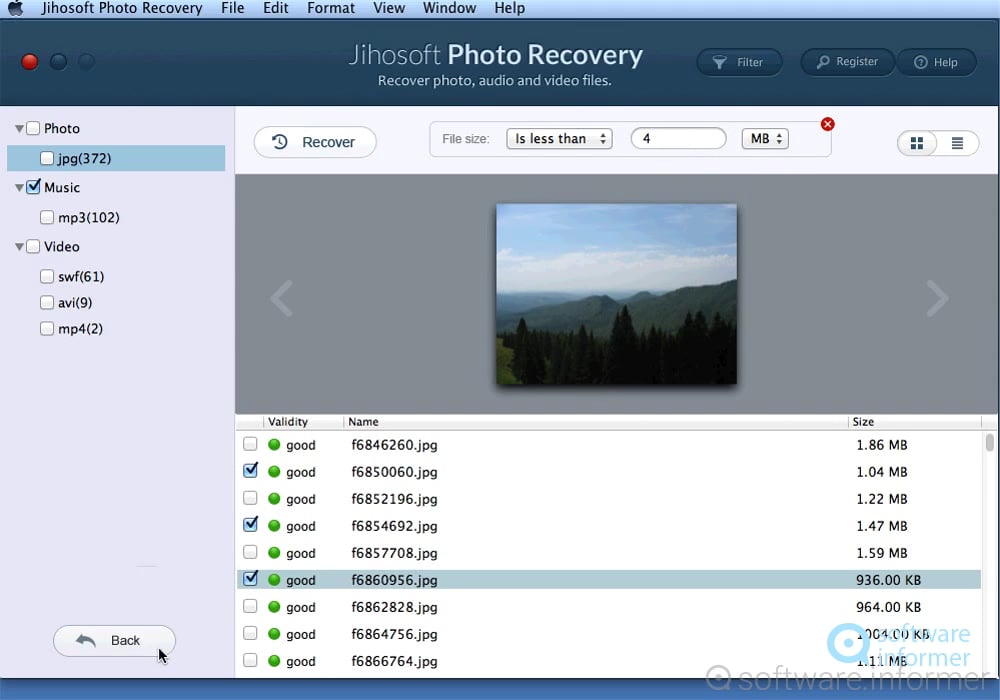Check the jpg(372) checkbox
Image resolution: width=1000 pixels, height=700 pixels.
click(47, 158)
